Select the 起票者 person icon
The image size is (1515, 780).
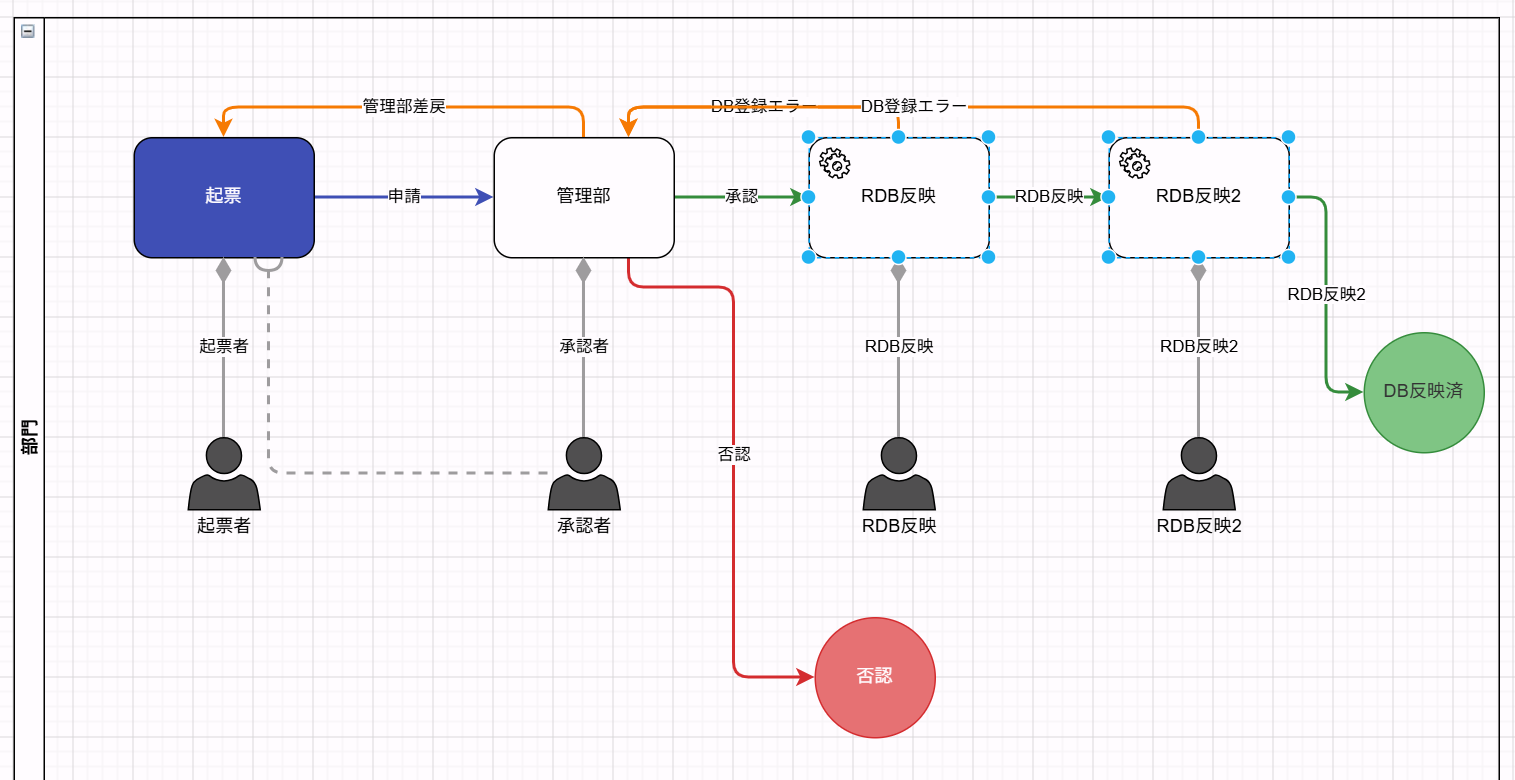pos(224,474)
